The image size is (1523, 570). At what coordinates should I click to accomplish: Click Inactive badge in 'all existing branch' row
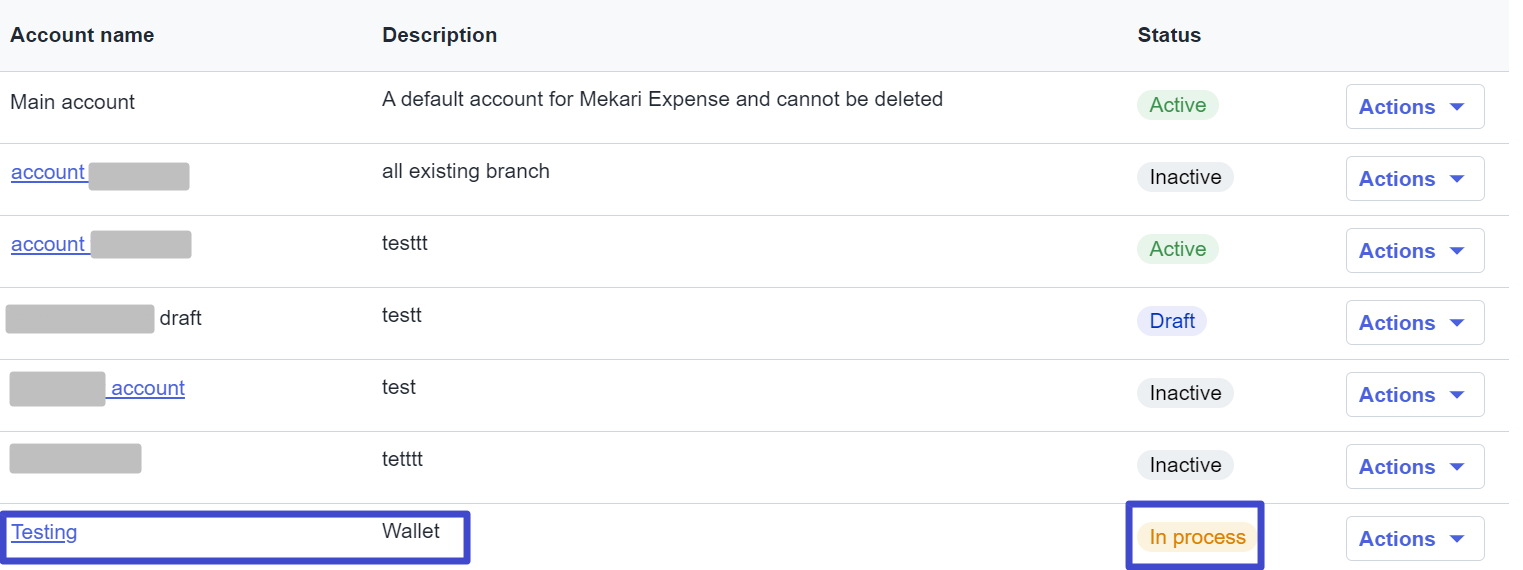[1185, 177]
